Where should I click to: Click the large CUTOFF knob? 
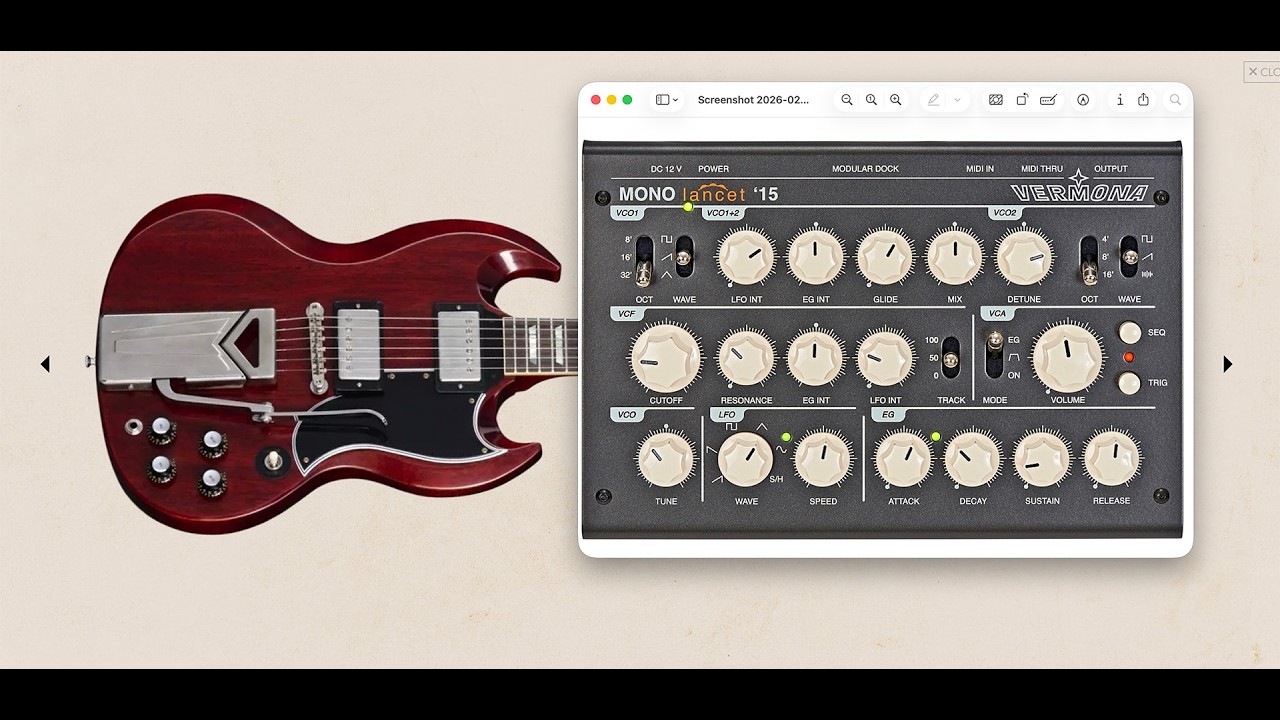click(x=665, y=357)
